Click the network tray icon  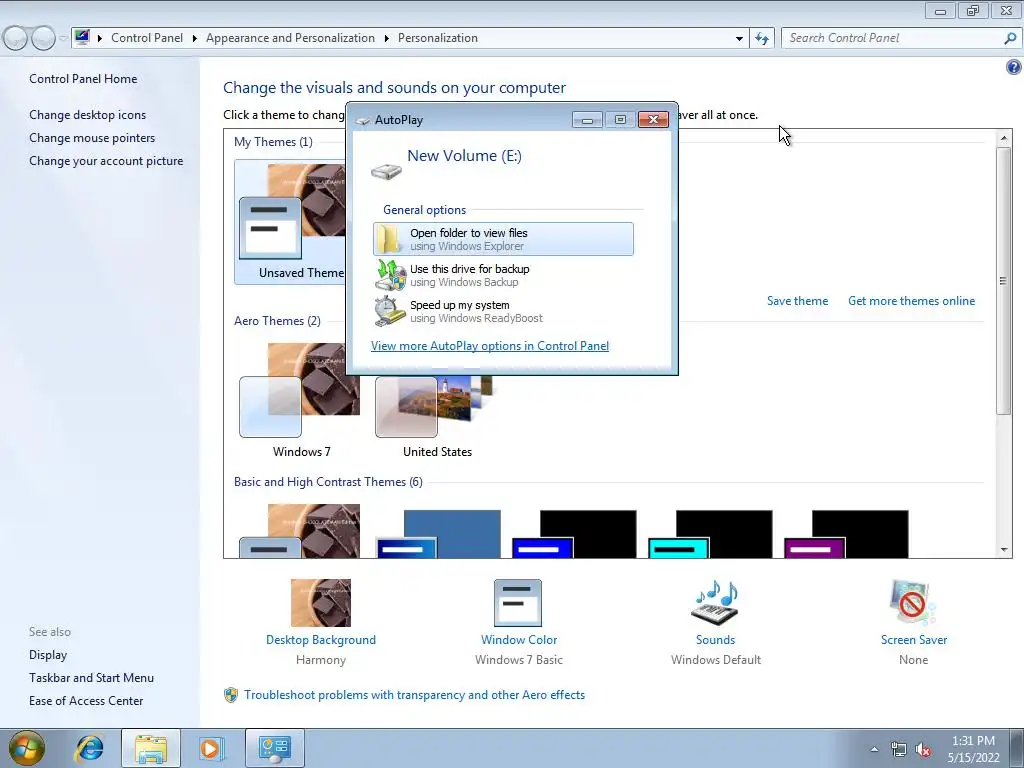[x=899, y=750]
